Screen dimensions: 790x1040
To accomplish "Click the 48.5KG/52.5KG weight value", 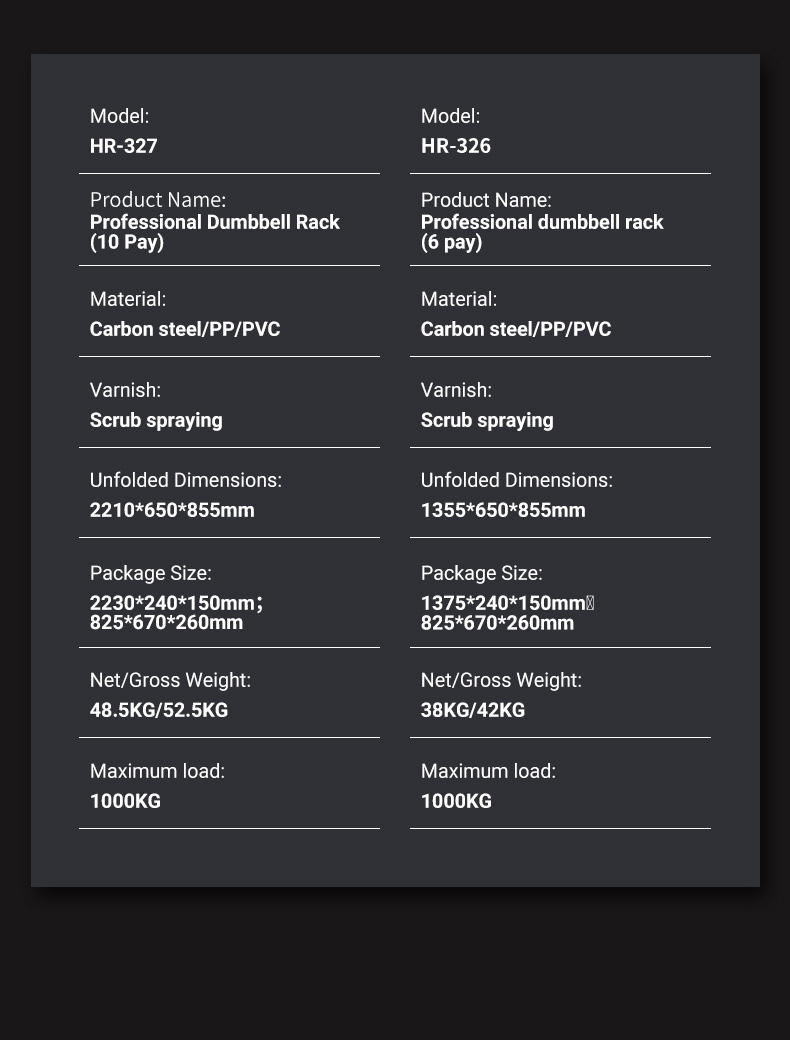I will [159, 710].
